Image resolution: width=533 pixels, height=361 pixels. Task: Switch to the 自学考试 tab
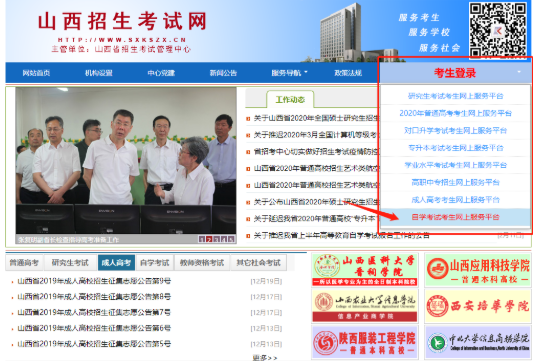point(155,263)
